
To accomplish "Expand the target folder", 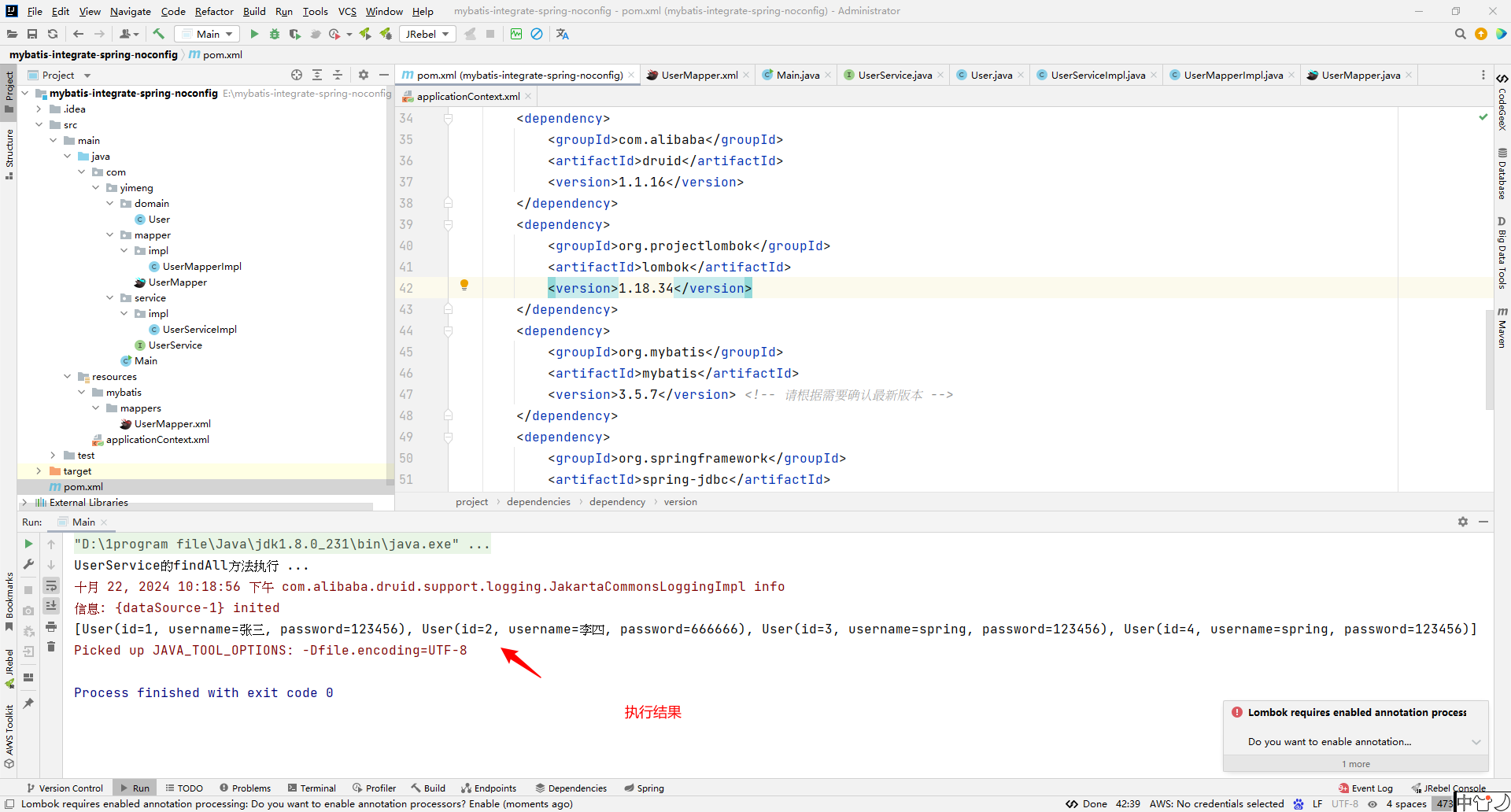I will pos(39,471).
